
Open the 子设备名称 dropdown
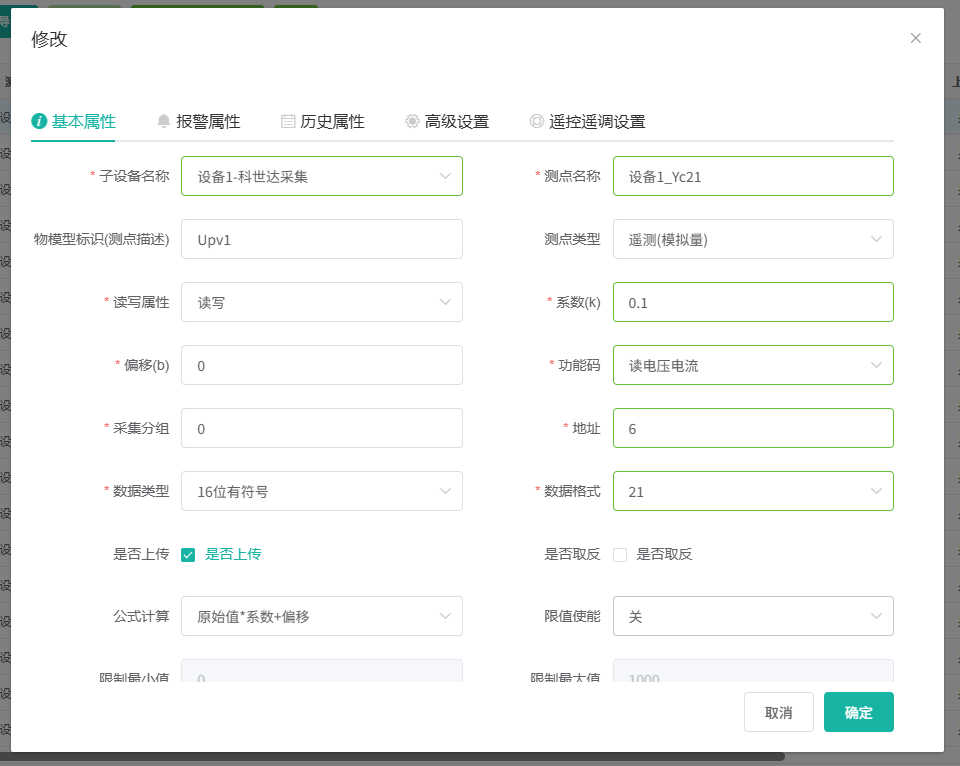pos(321,176)
